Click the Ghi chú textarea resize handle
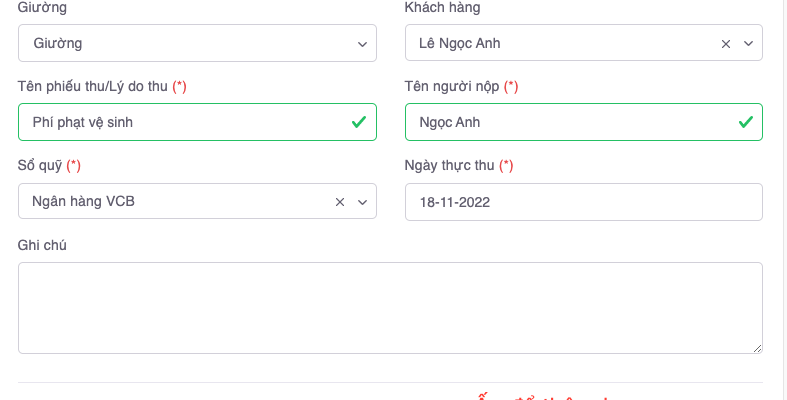The image size is (787, 400). coord(757,347)
